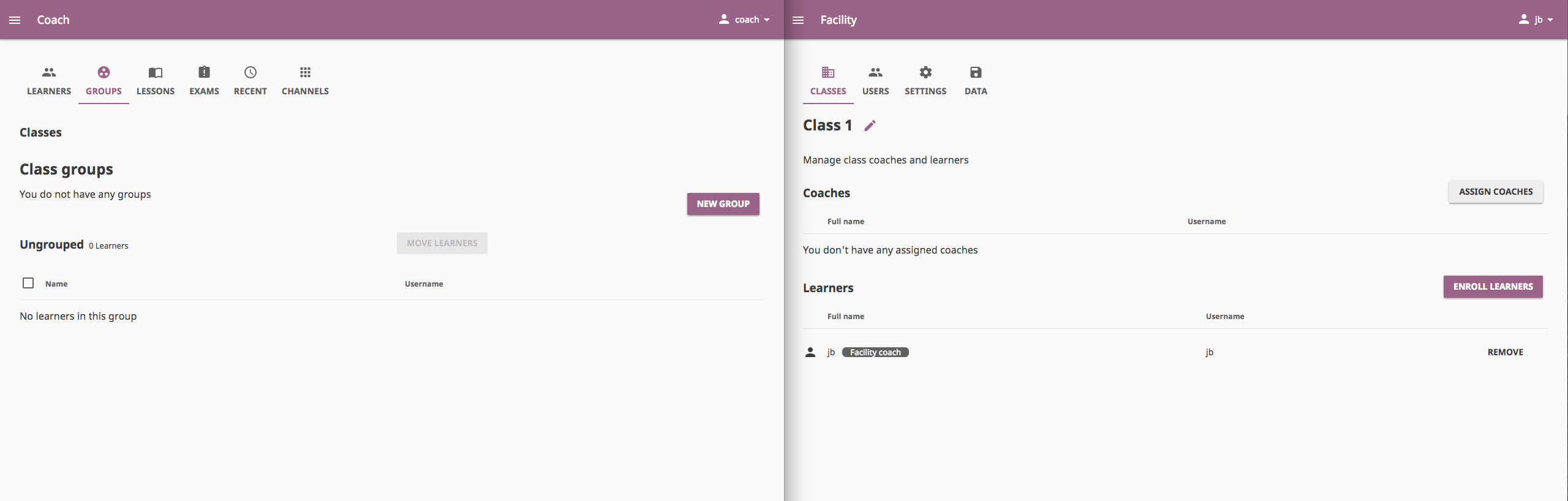1568x501 pixels.
Task: Expand the jb user dropdown
Action: coord(1536,20)
